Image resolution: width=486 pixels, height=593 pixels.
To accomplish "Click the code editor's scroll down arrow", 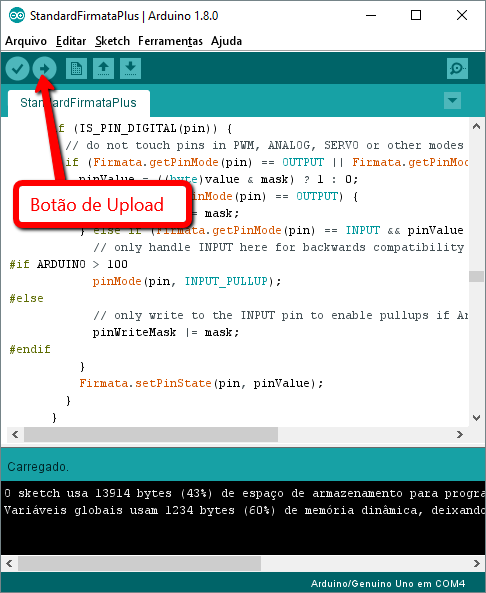I will tap(477, 418).
